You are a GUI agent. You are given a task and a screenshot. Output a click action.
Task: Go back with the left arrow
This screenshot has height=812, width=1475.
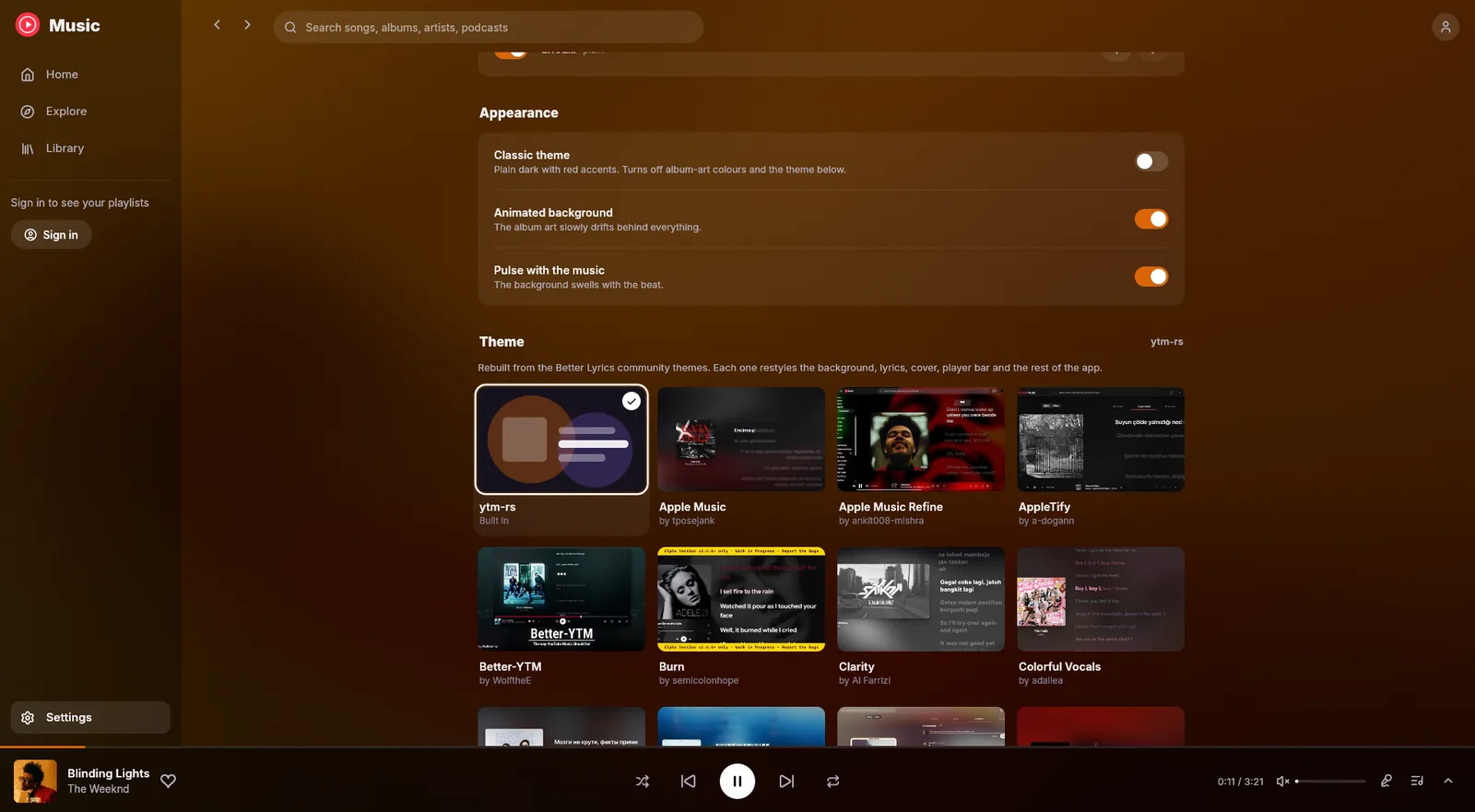click(x=217, y=25)
